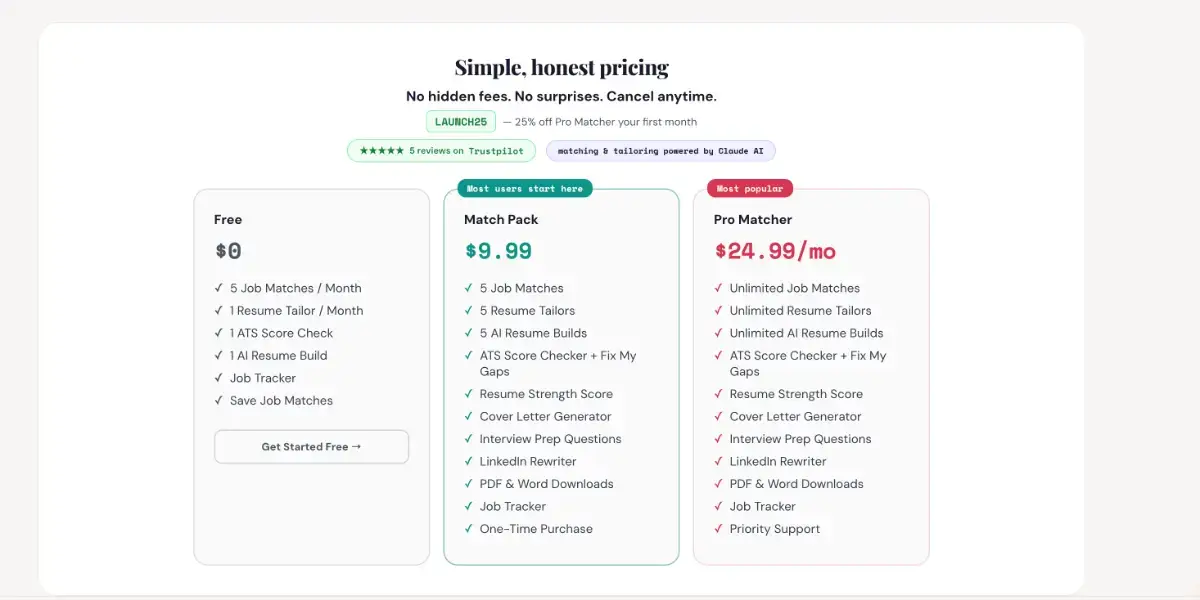Click the LAUNCH25 promo code badge
This screenshot has height=600, width=1200.
pyautogui.click(x=461, y=122)
